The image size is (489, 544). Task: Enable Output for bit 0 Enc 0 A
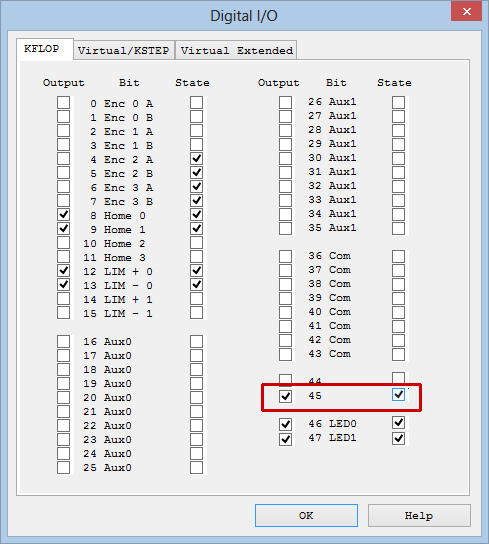pyautogui.click(x=64, y=103)
